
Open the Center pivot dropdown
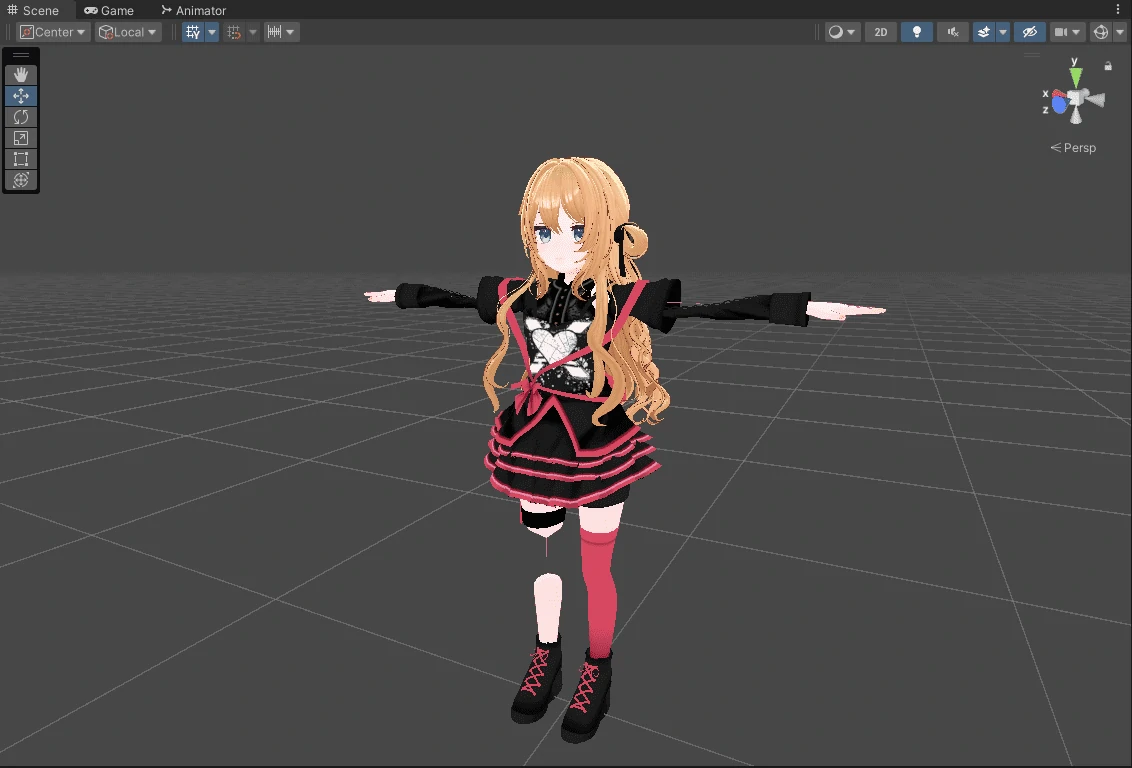[54, 32]
